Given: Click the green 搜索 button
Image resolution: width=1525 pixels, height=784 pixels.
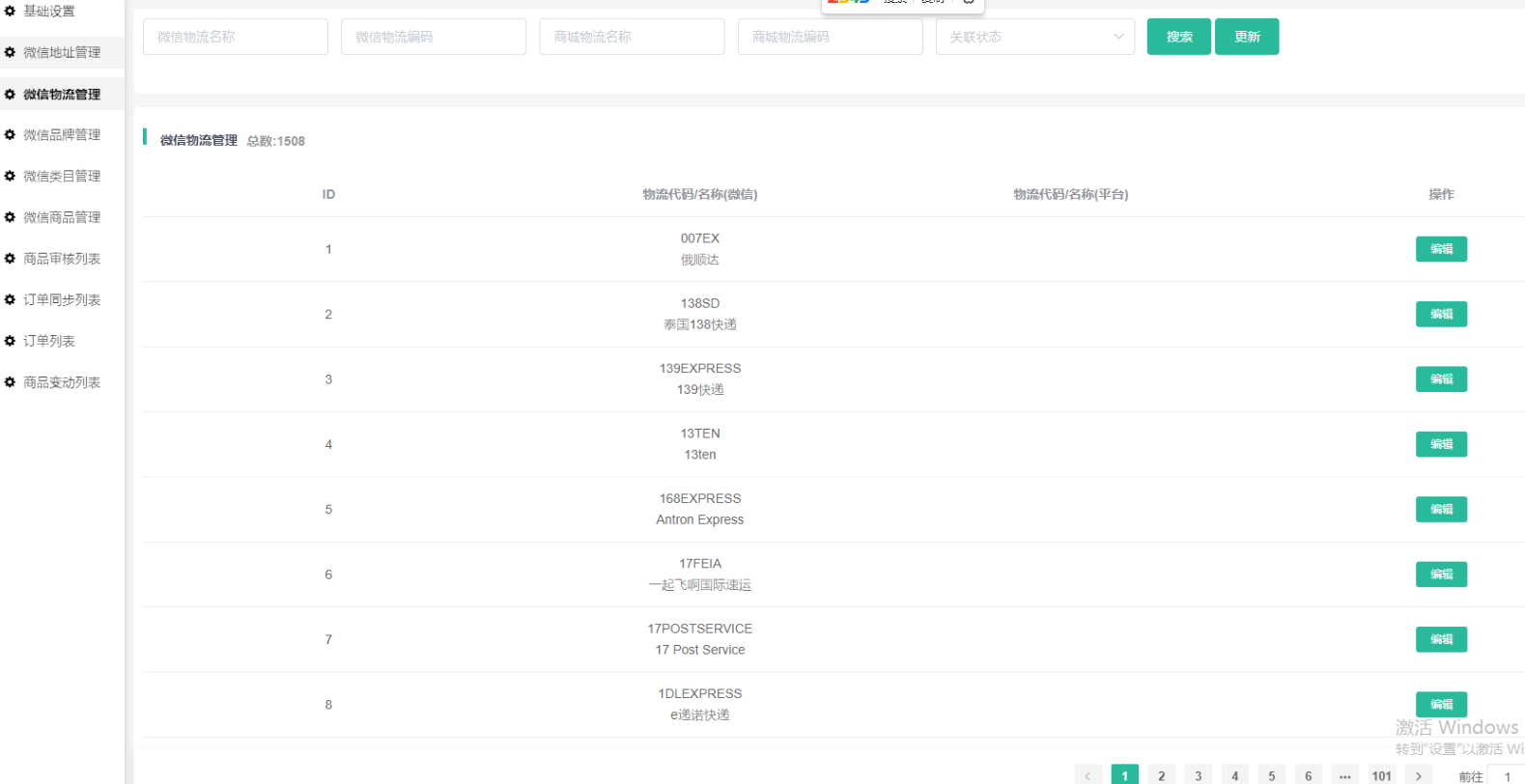Looking at the screenshot, I should (1178, 37).
